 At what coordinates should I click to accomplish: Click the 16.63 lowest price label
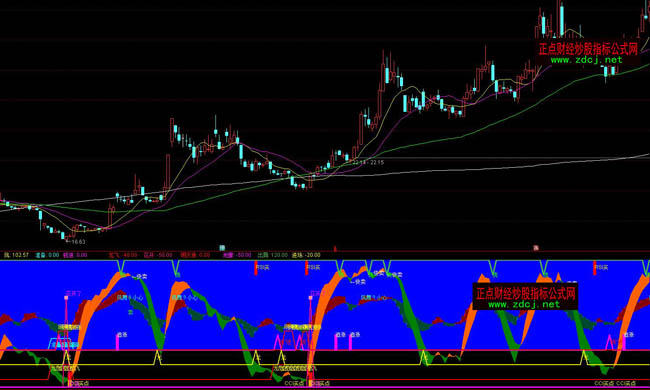tap(78, 242)
